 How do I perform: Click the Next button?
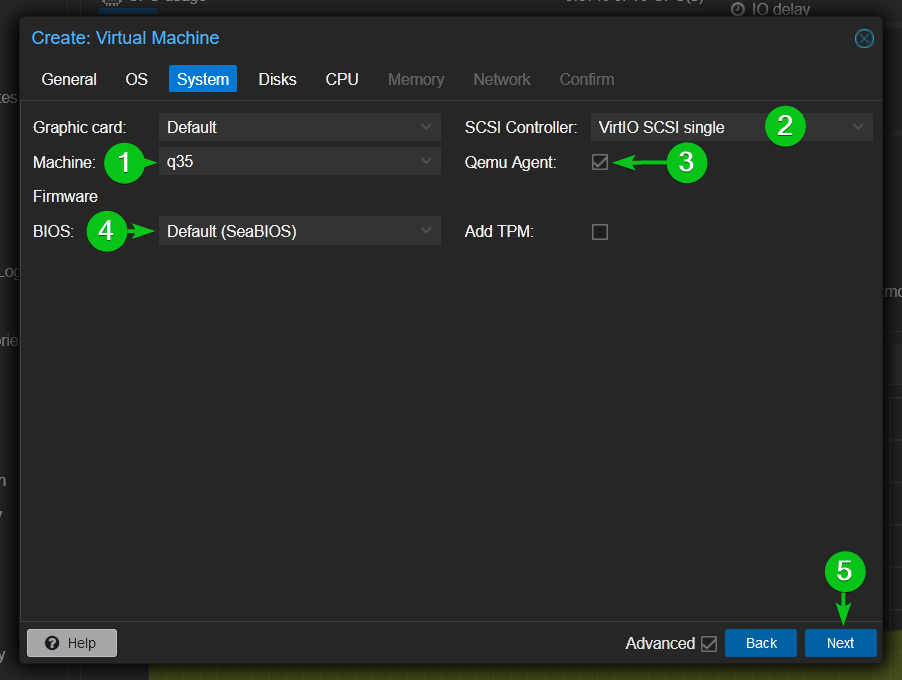(840, 643)
